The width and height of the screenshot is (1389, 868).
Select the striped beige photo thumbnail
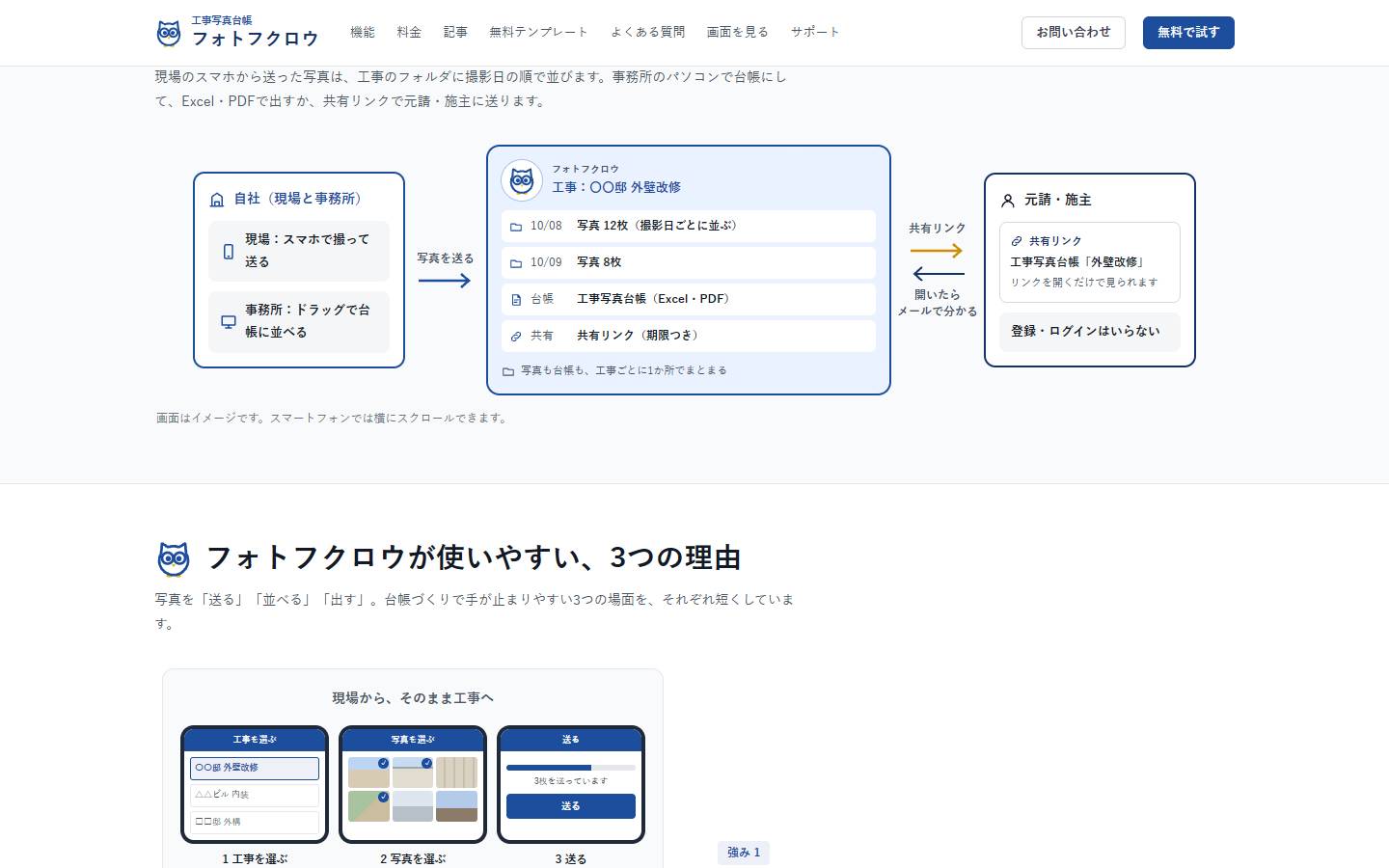(x=456, y=773)
